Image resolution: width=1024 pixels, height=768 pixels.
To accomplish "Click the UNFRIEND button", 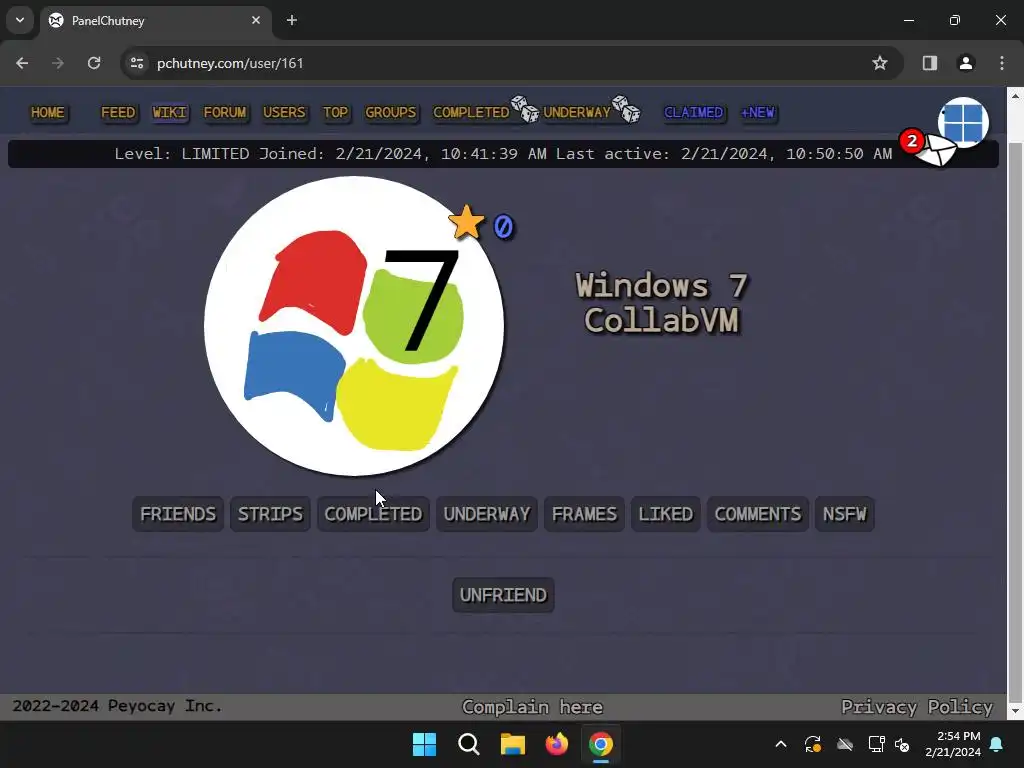I will click(503, 595).
